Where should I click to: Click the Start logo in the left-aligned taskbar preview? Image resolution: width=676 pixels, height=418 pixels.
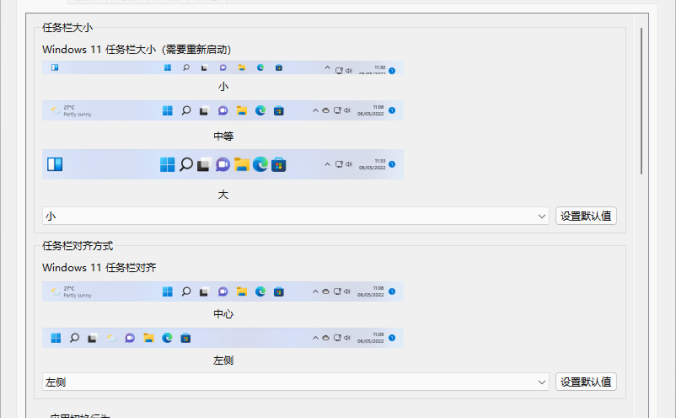pos(55,338)
